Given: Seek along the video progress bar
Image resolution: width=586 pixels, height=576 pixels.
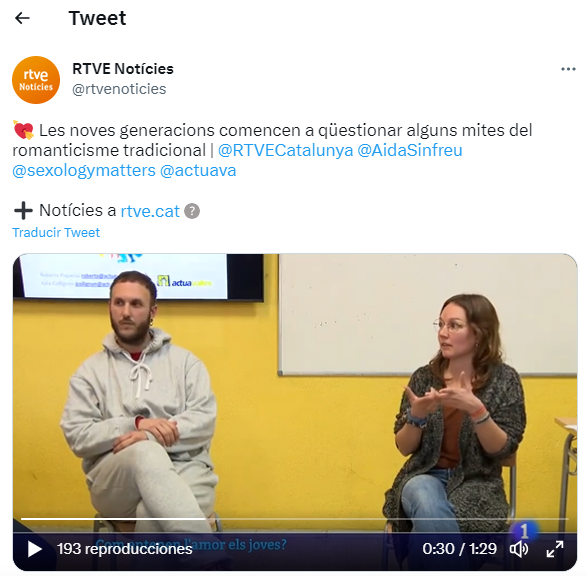Looking at the screenshot, I should click(294, 519).
